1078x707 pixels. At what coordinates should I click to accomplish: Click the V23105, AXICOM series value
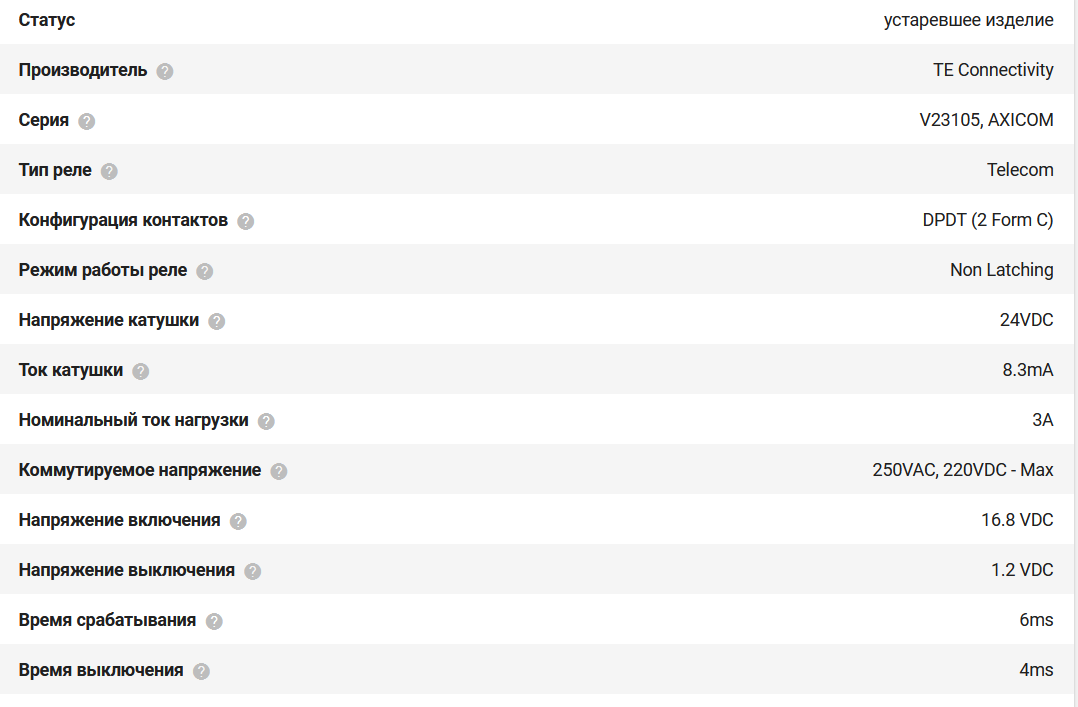tap(986, 120)
